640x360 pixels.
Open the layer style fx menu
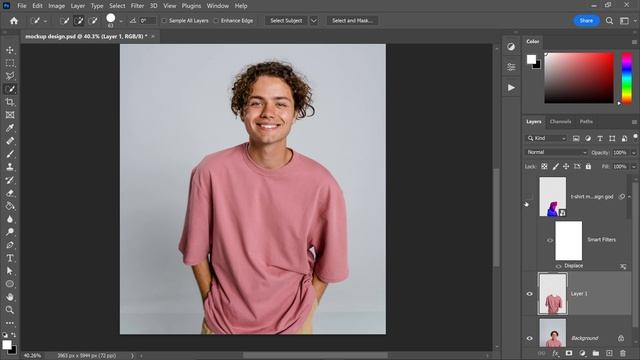(x=556, y=353)
